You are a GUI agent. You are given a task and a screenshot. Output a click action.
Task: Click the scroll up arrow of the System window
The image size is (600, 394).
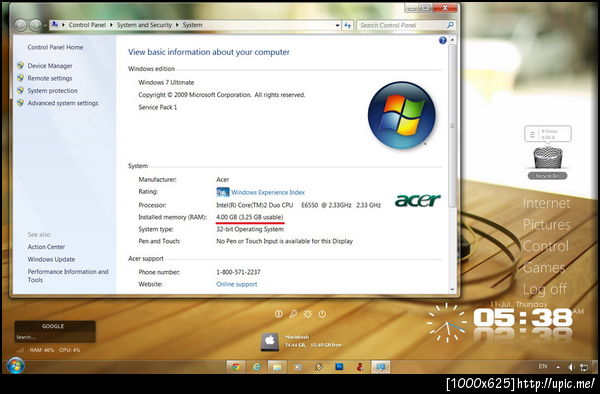pos(452,40)
